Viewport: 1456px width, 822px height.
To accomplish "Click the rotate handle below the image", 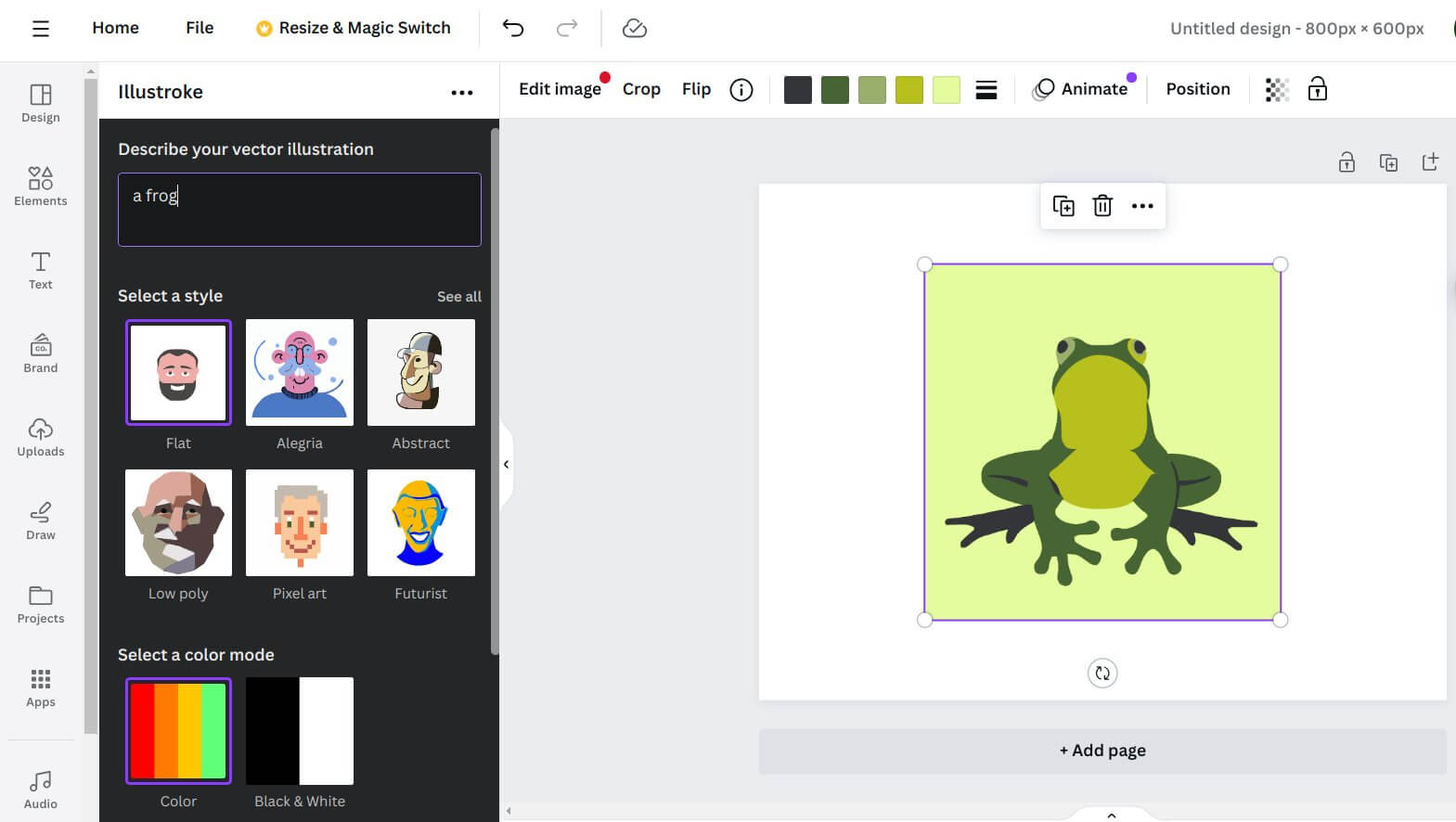I will 1102,674.
